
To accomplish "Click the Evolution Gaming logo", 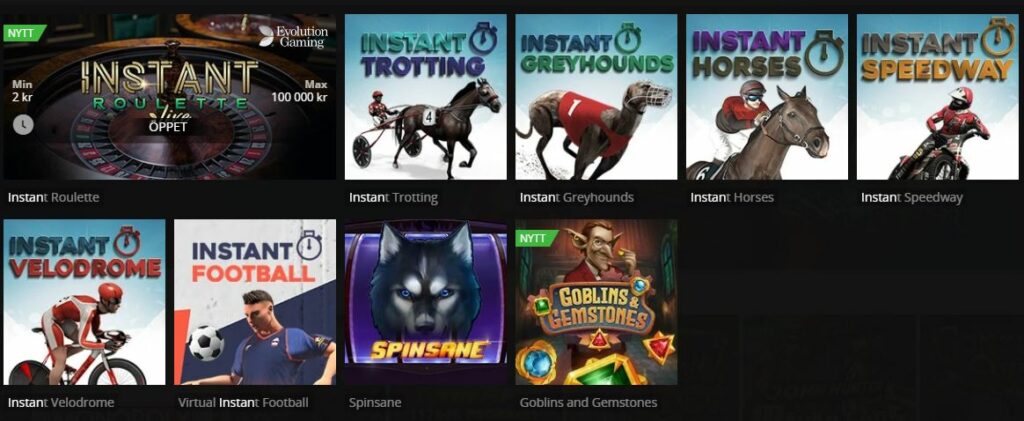I will [x=291, y=37].
